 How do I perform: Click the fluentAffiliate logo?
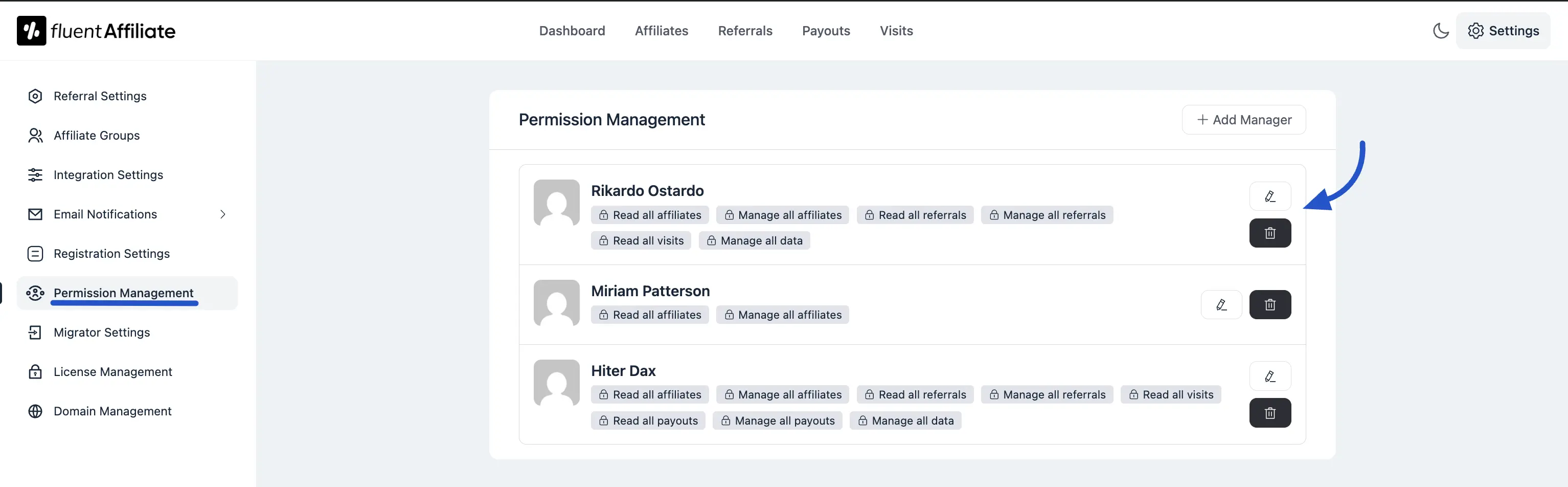95,31
